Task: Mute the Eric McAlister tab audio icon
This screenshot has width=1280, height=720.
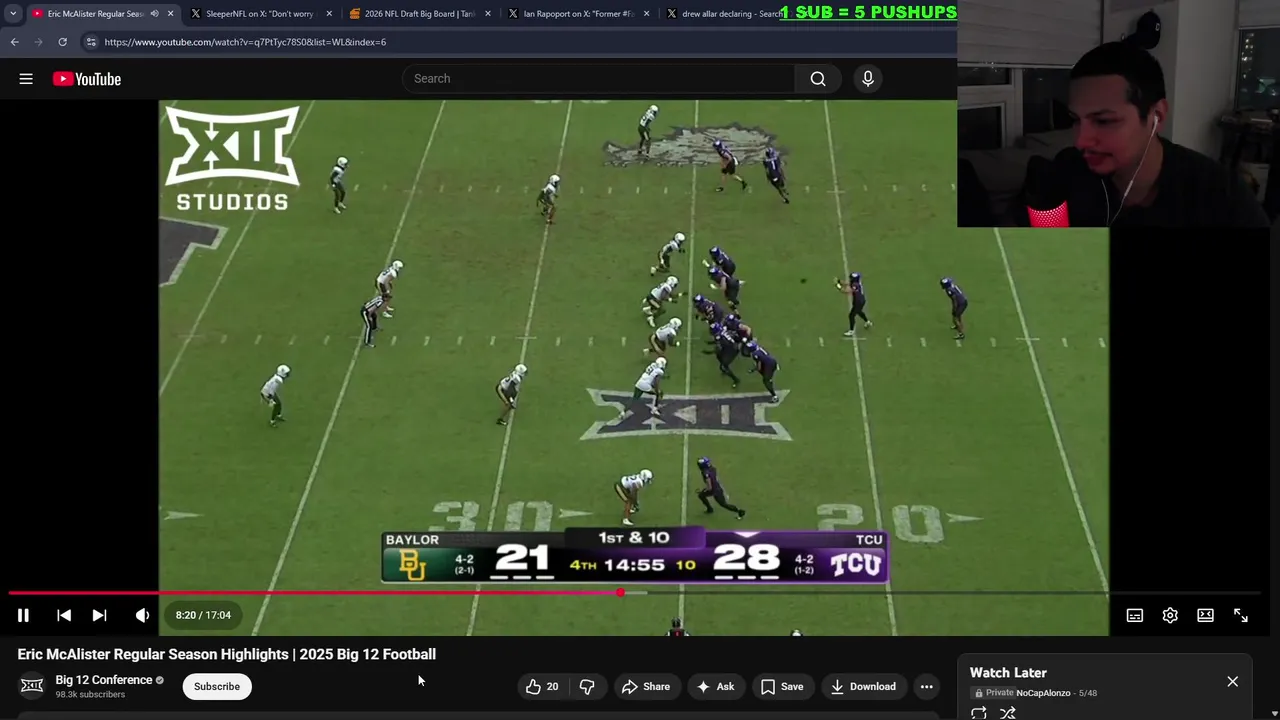Action: click(154, 14)
